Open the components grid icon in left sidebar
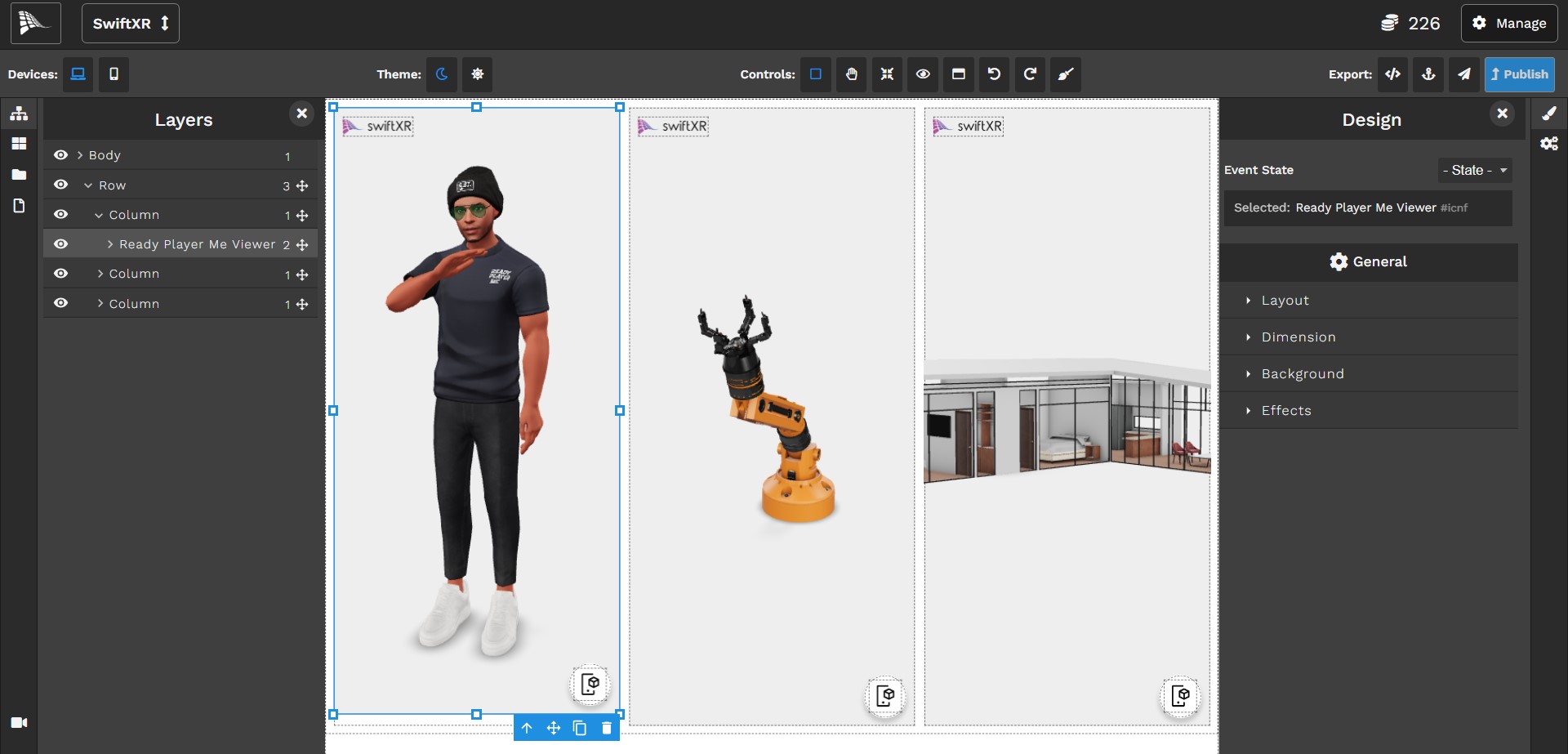Screen dimensions: 1568x754 18,144
